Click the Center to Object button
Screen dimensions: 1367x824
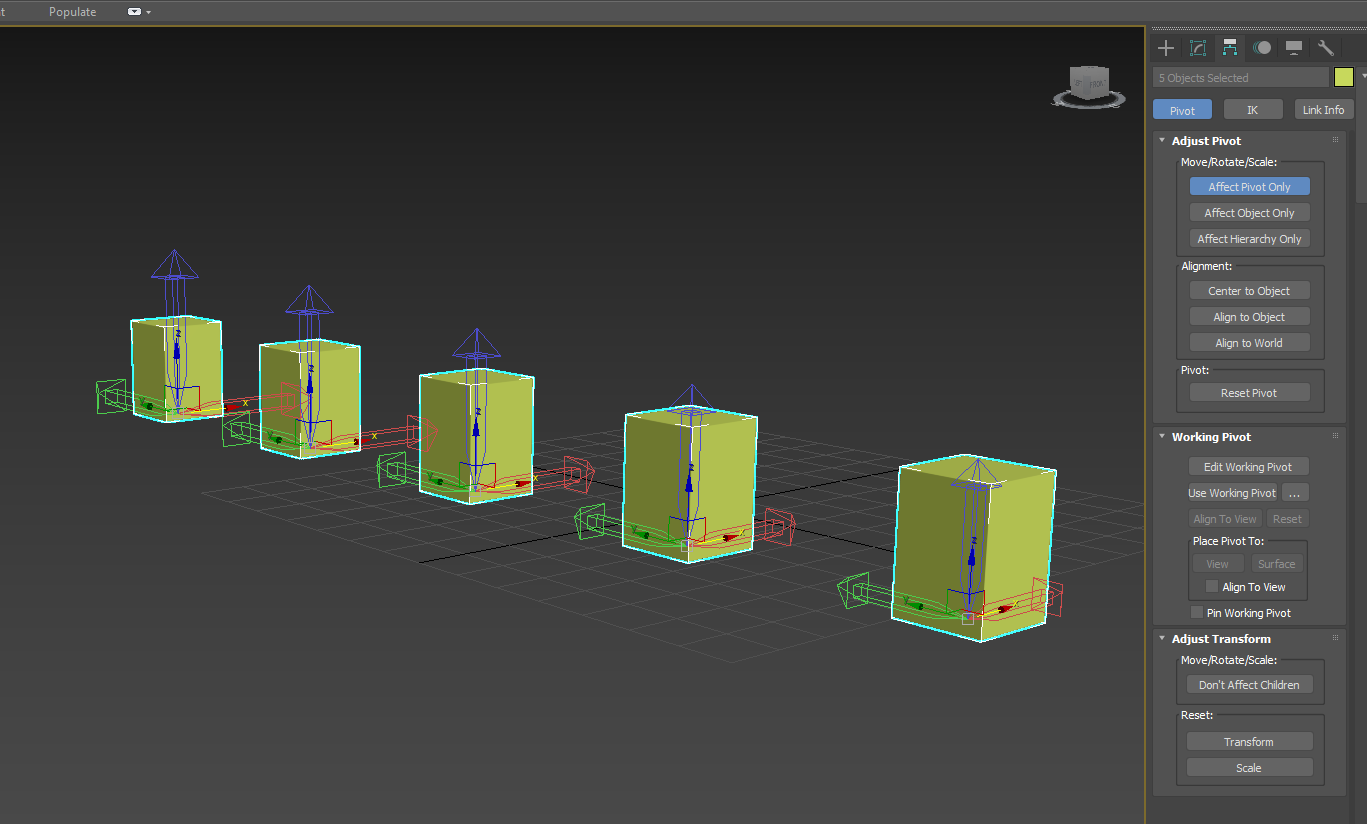coord(1249,290)
